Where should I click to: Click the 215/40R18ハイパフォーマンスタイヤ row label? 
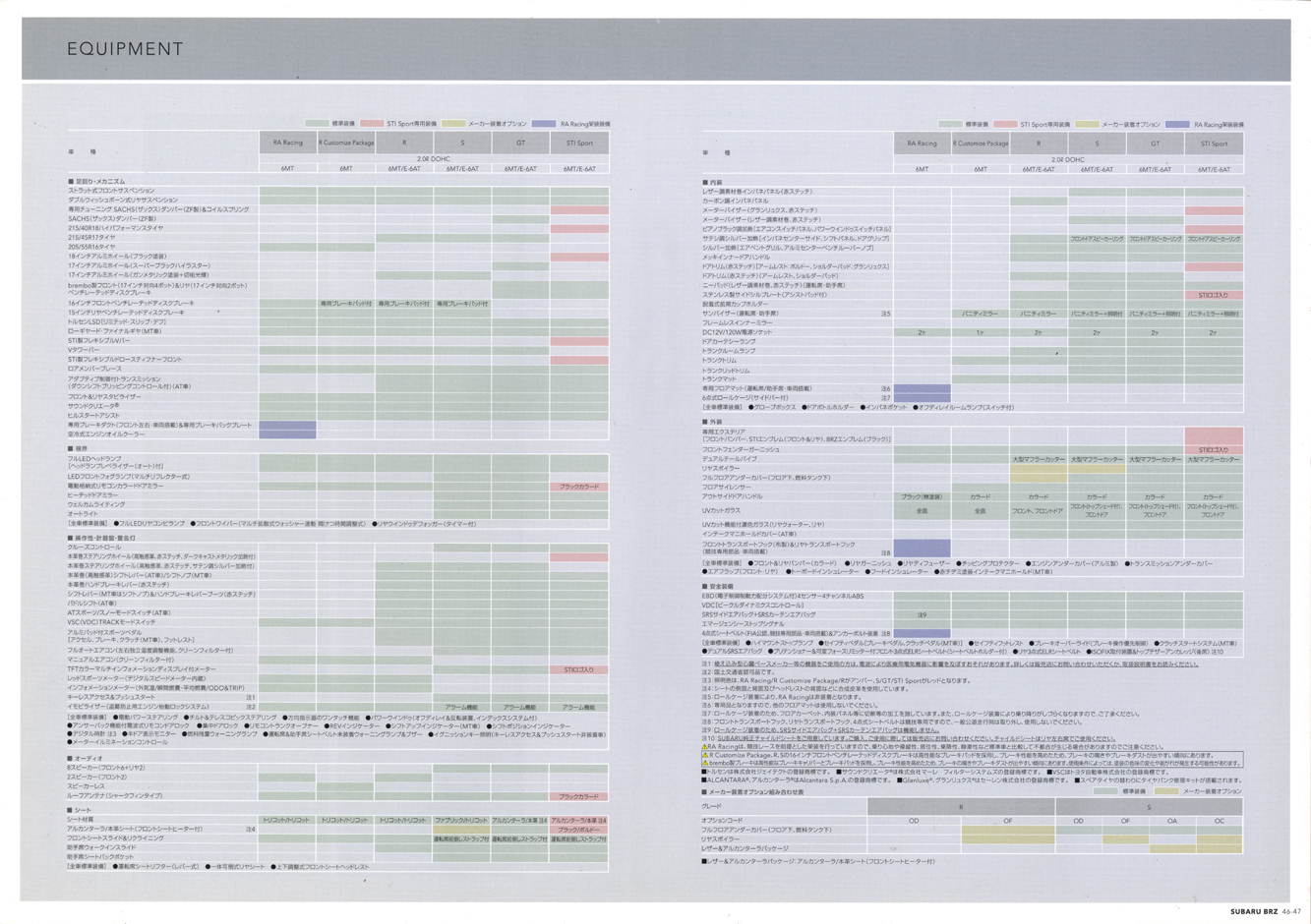(x=115, y=228)
